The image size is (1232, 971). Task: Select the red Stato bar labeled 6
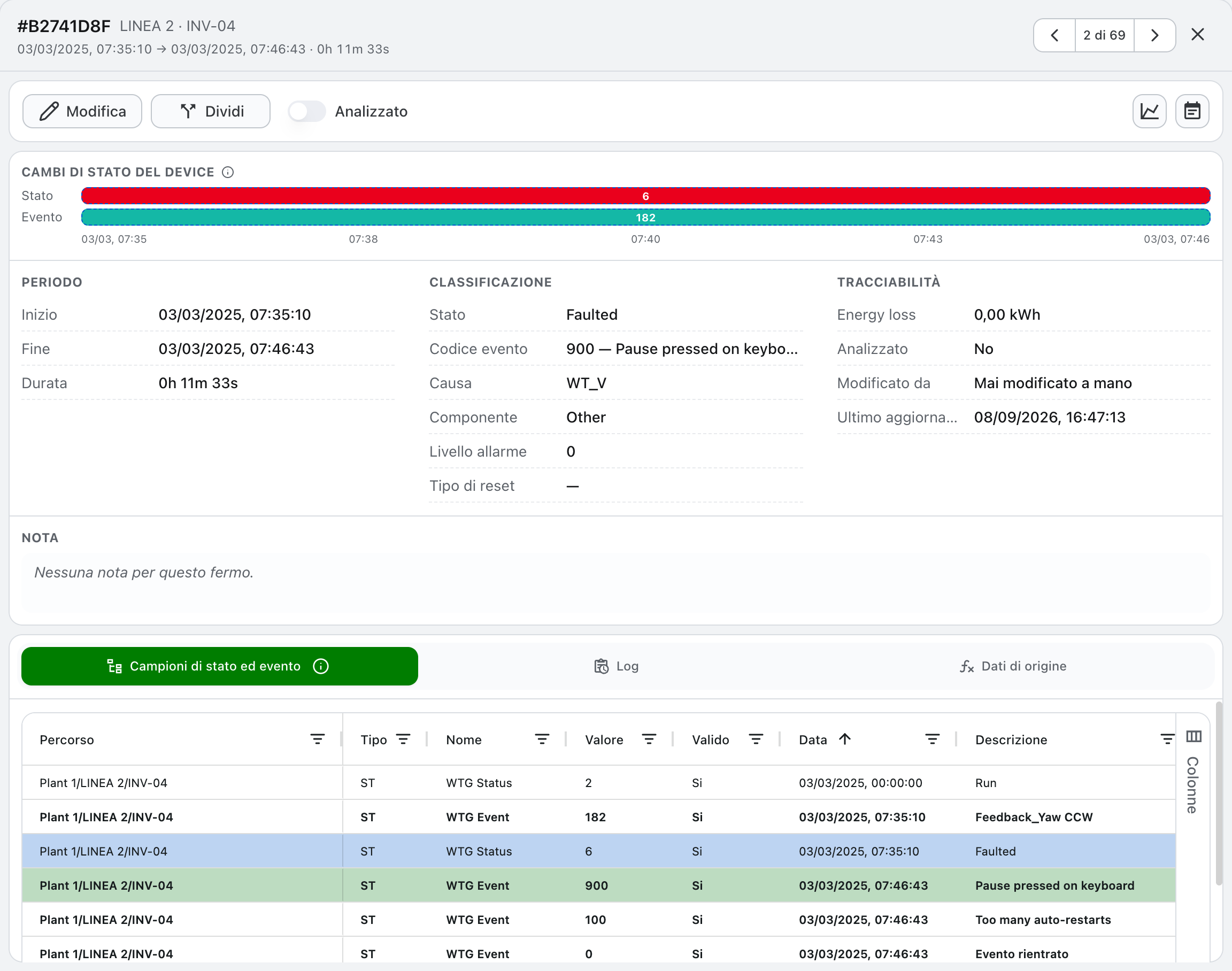pyautogui.click(x=645, y=196)
